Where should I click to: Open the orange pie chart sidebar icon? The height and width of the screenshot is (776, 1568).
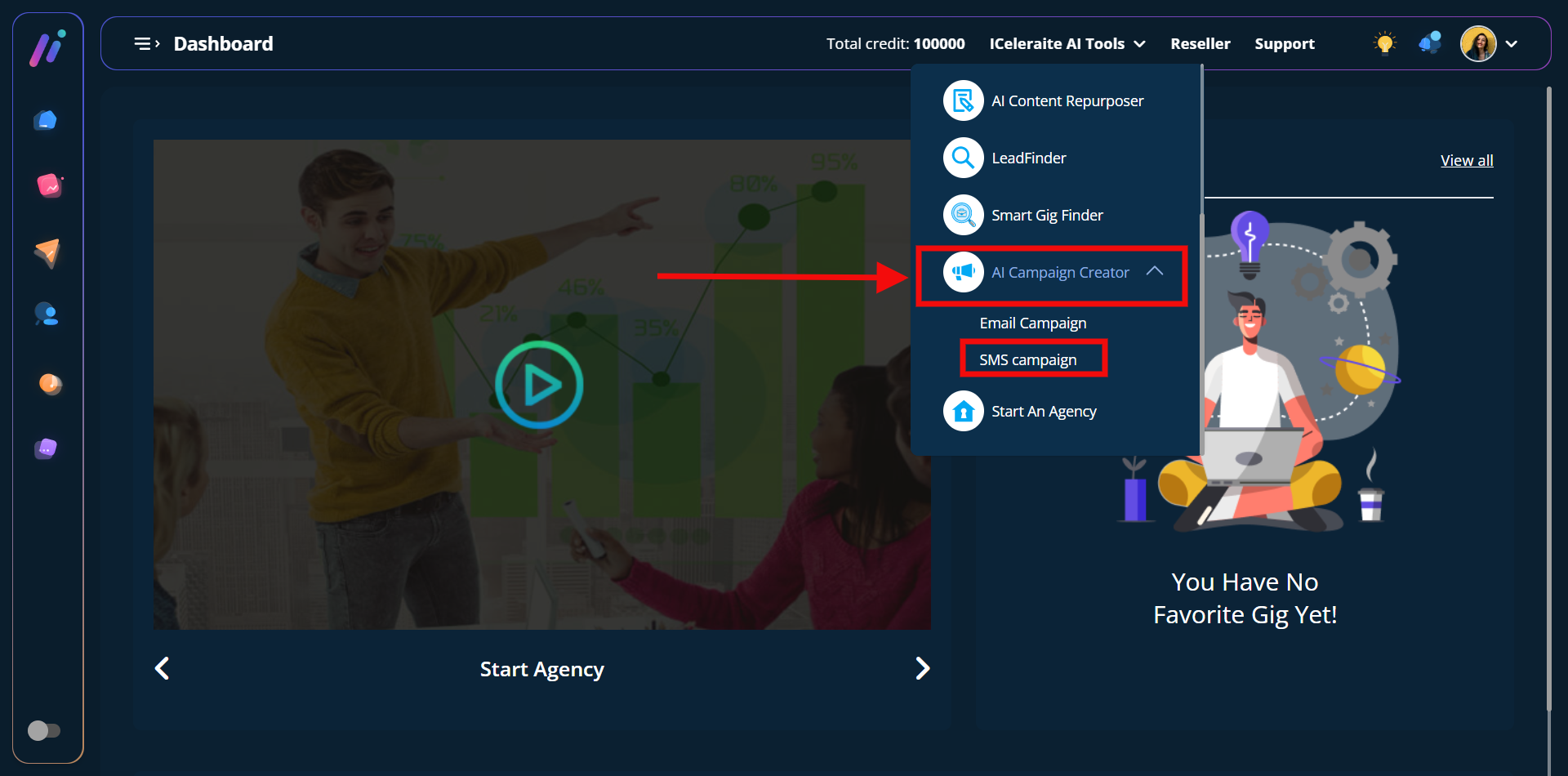[x=50, y=383]
